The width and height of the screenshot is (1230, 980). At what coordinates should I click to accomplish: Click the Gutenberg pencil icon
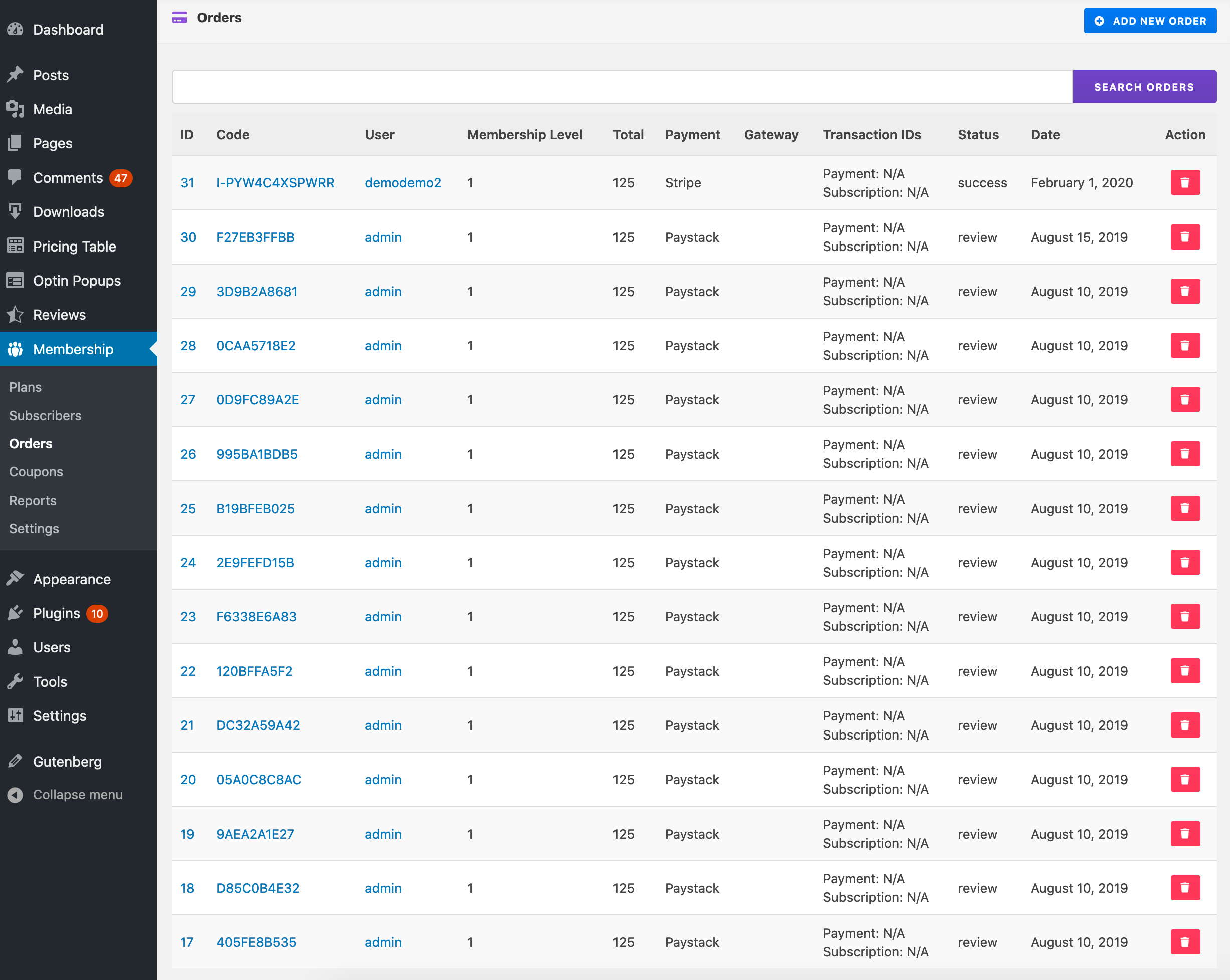pos(16,761)
